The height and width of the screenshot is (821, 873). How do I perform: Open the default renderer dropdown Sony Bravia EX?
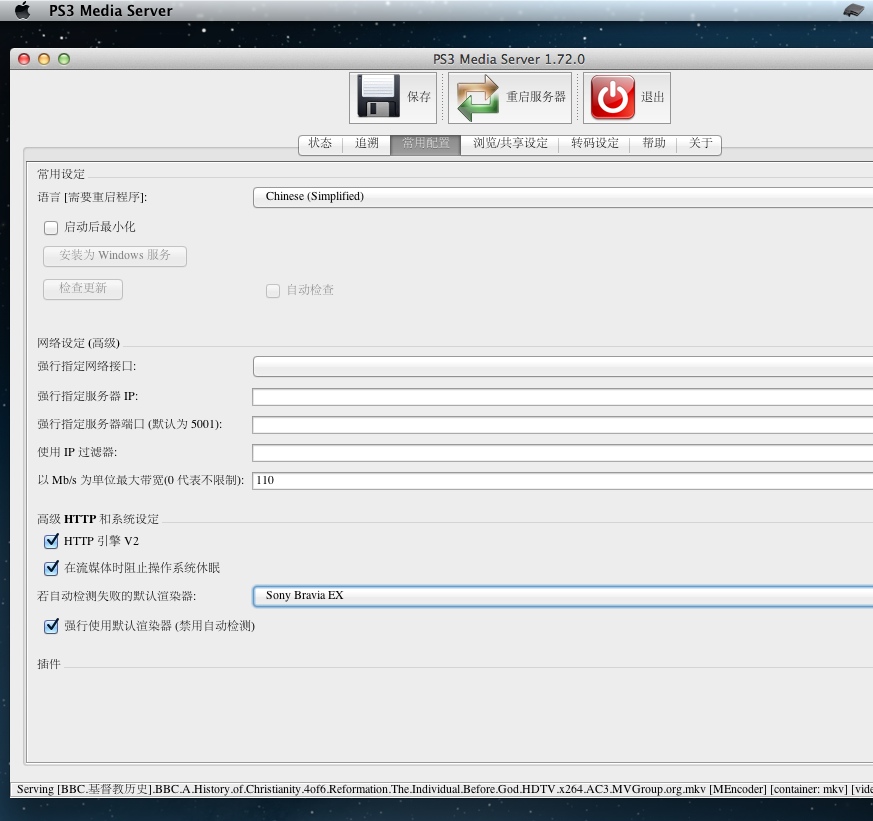pos(563,596)
